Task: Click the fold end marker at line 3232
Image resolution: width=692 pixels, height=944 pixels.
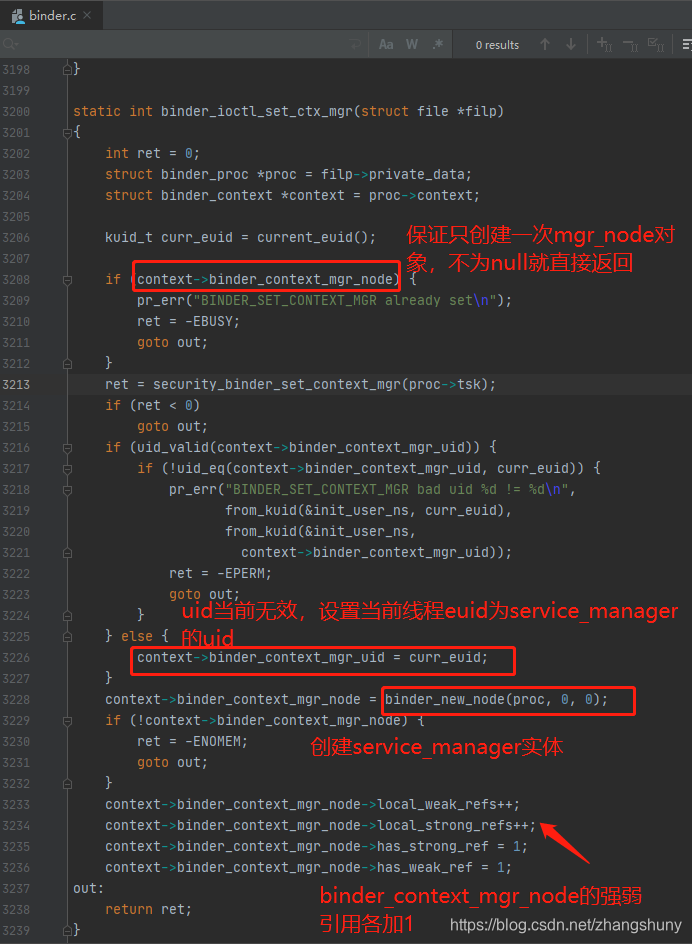Action: click(67, 784)
